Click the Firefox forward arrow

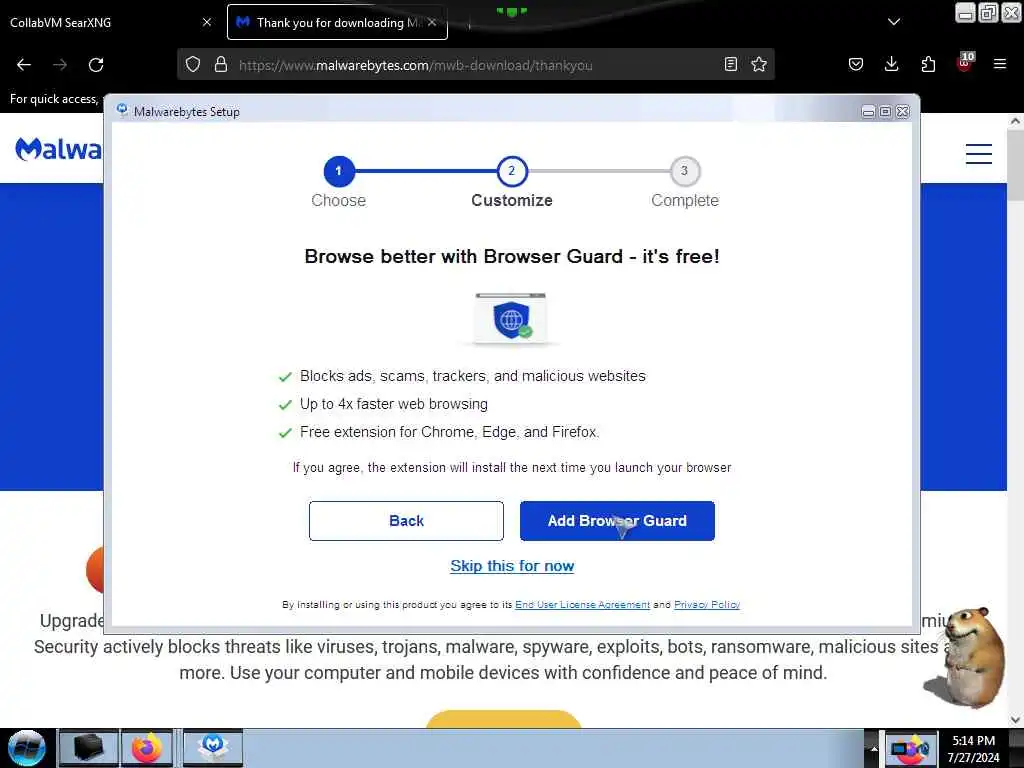tap(60, 65)
